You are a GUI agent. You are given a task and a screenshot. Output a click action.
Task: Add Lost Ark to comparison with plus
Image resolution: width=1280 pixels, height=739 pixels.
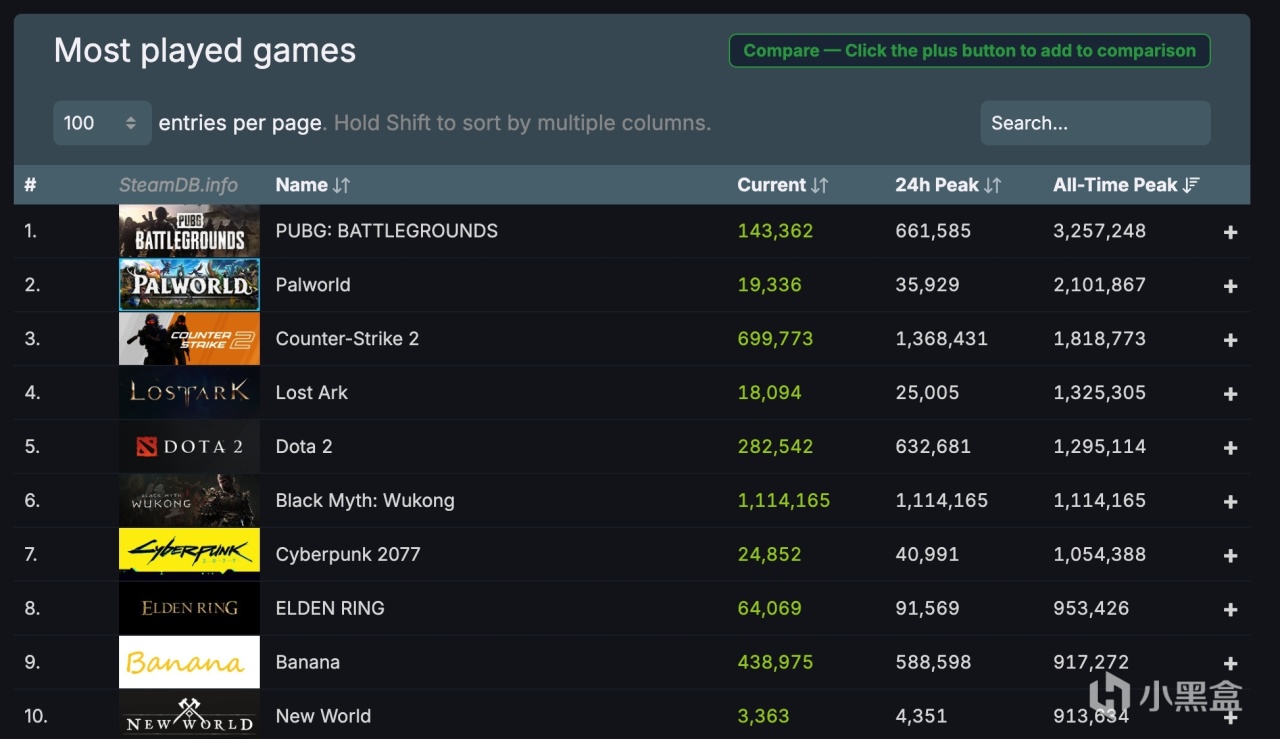(1230, 394)
